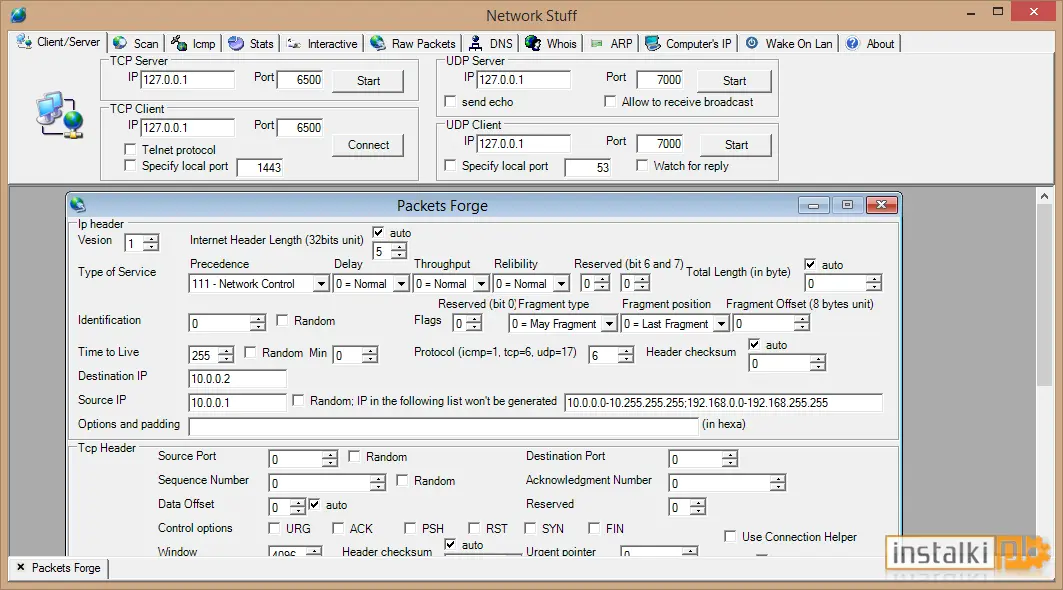Click the Source IP input field
This screenshot has width=1063, height=590.
pos(237,403)
